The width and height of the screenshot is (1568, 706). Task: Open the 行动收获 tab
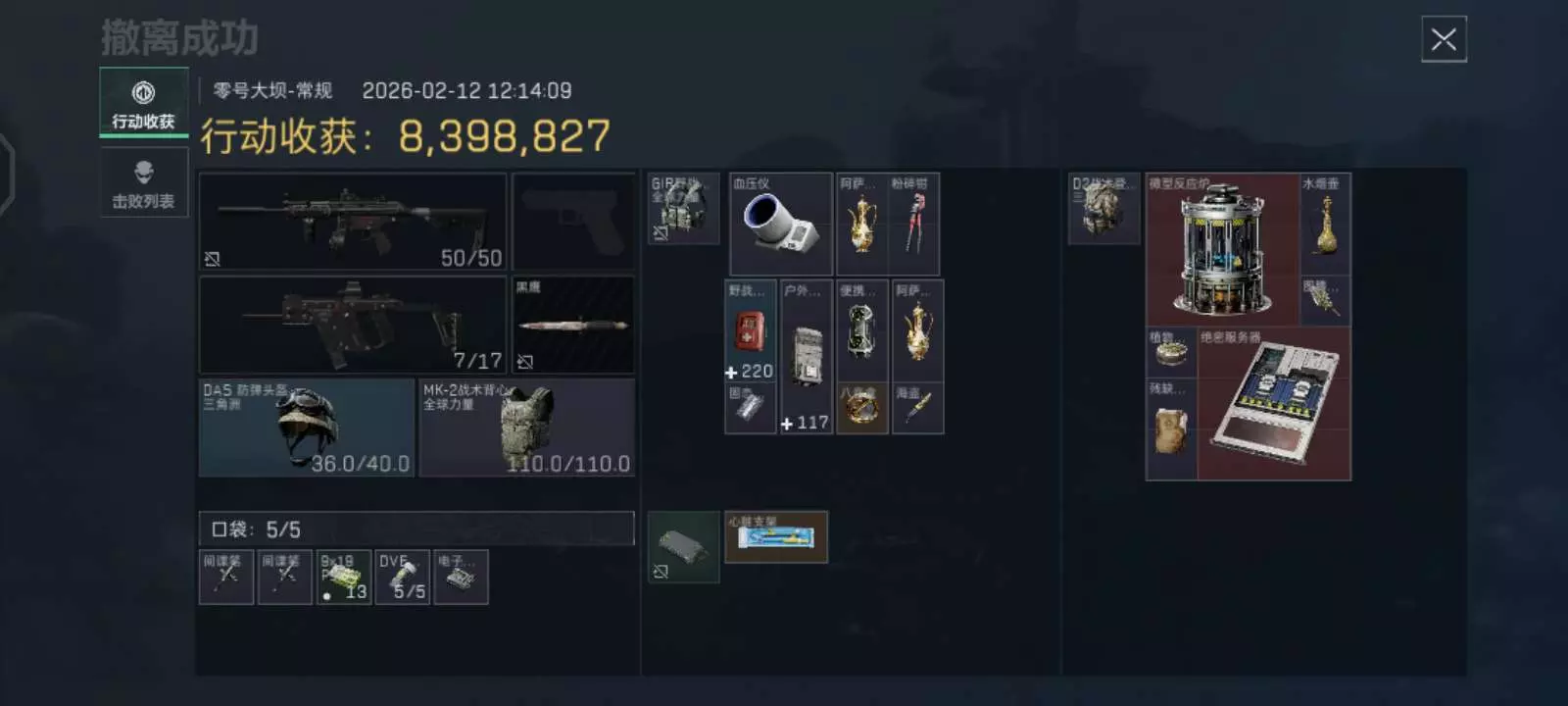point(143,102)
